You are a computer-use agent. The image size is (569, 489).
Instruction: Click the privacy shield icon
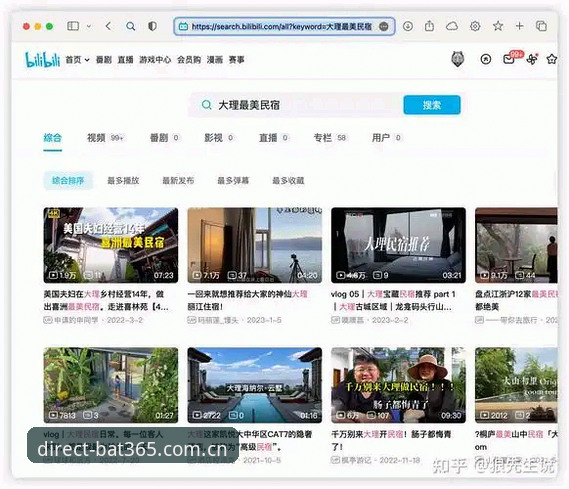click(x=152, y=26)
